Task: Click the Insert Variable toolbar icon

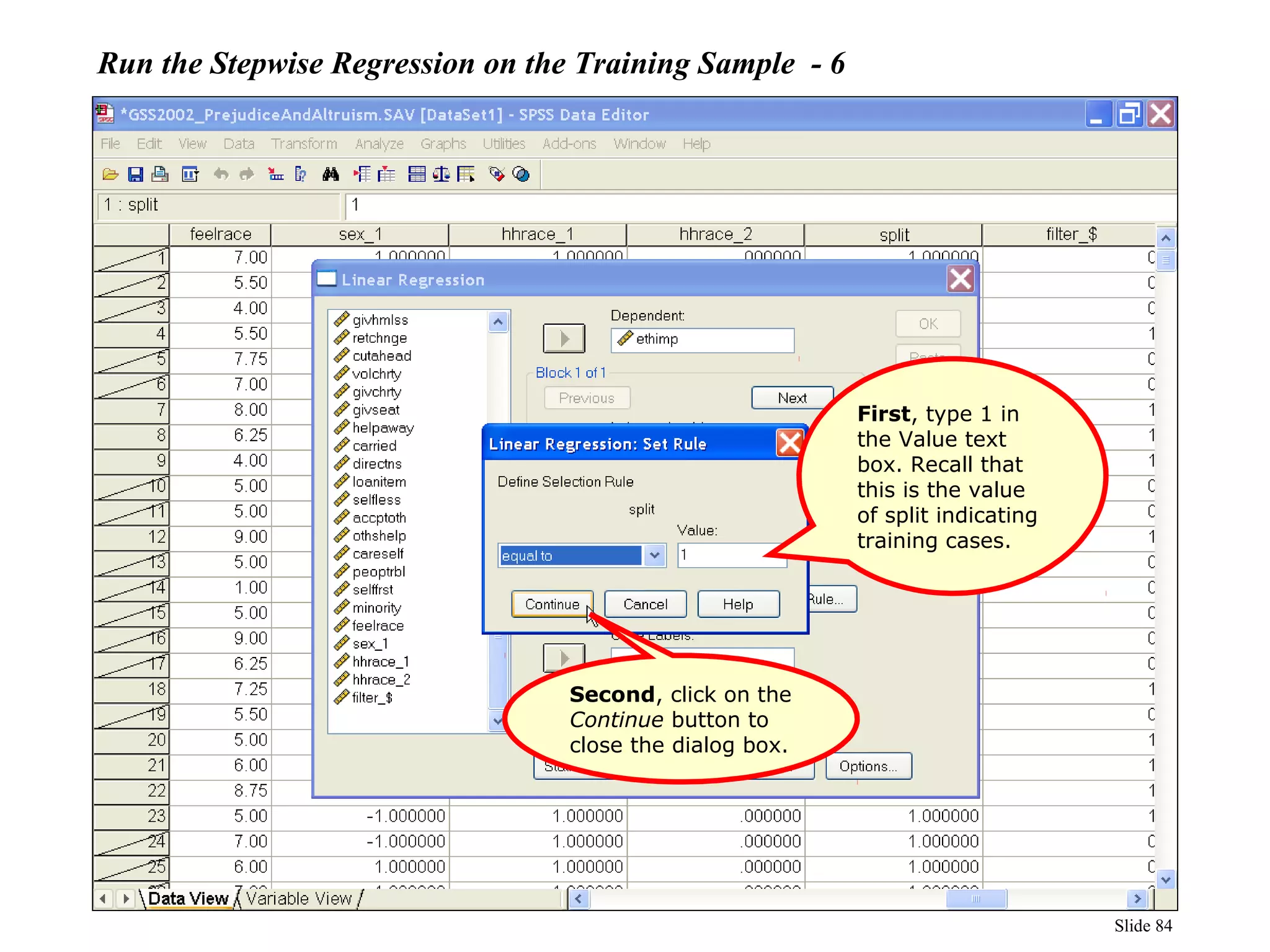Action: [x=386, y=174]
